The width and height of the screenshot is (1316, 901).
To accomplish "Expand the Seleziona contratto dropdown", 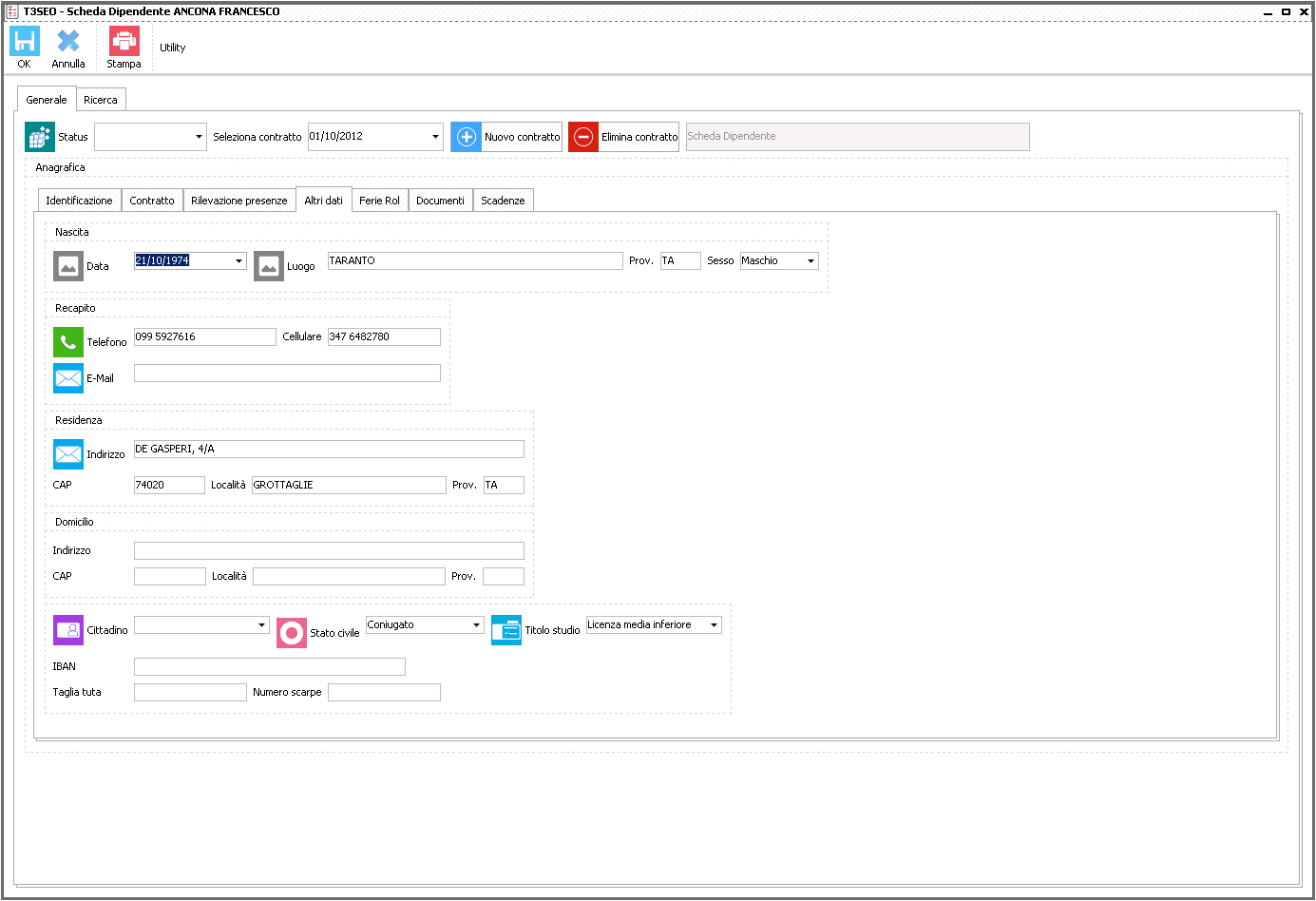I will point(435,137).
